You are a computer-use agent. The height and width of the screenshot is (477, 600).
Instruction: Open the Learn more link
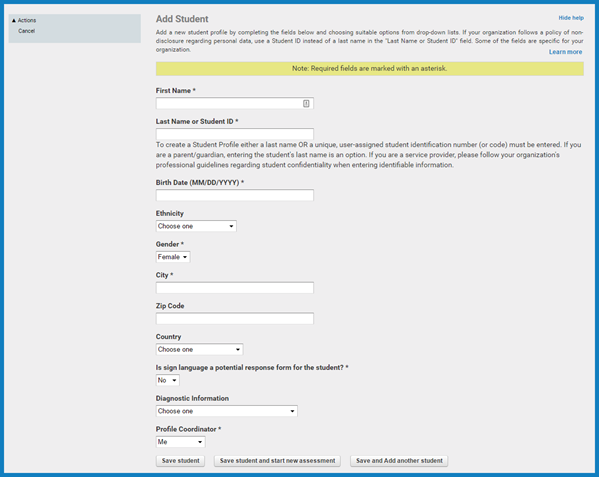pyautogui.click(x=565, y=51)
